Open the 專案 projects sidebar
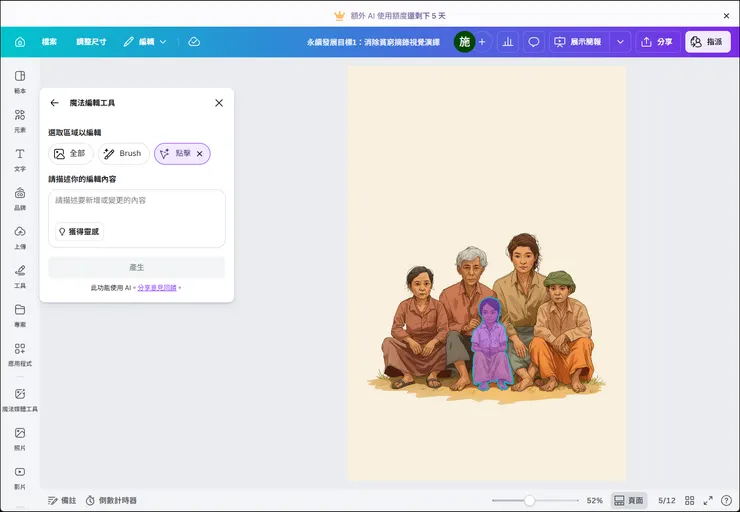 pos(20,316)
